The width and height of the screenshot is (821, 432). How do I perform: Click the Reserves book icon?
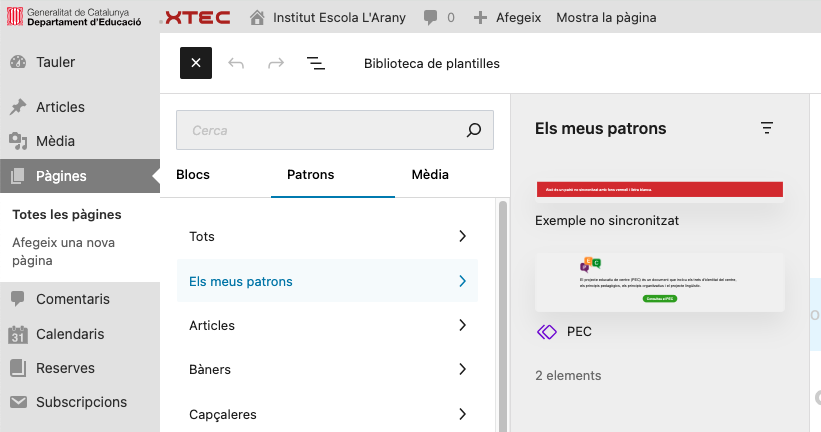tap(18, 368)
